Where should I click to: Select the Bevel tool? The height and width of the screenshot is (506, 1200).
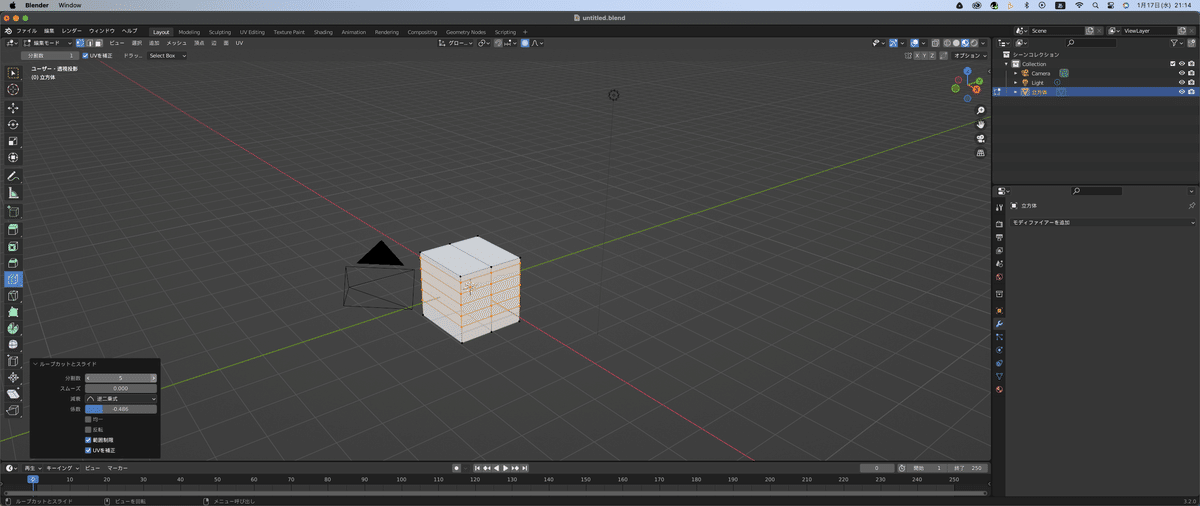coord(13,263)
